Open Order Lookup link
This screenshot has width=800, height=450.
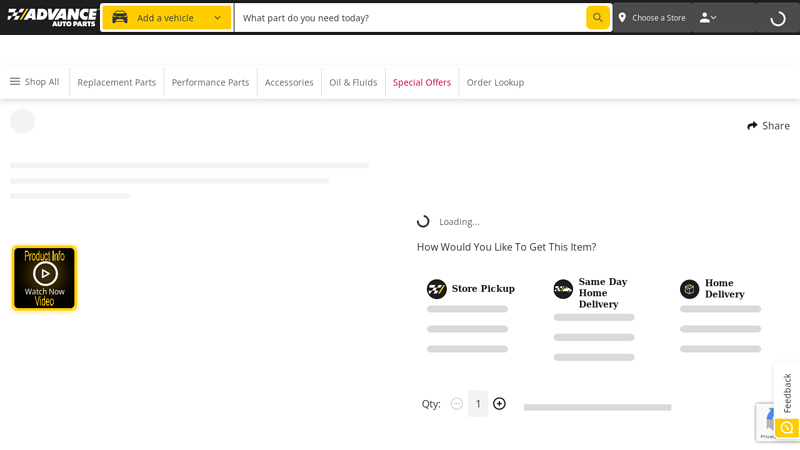click(495, 82)
